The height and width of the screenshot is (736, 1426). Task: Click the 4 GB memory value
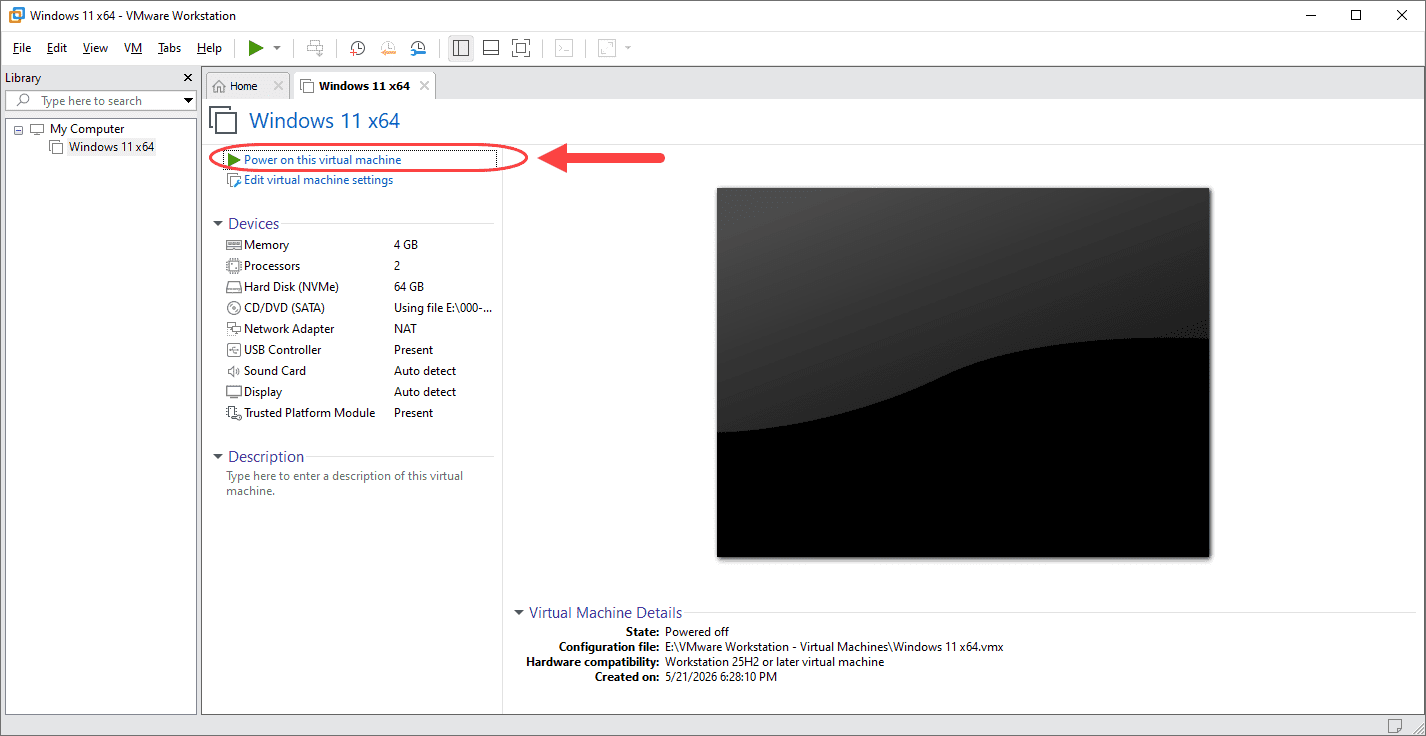point(406,245)
